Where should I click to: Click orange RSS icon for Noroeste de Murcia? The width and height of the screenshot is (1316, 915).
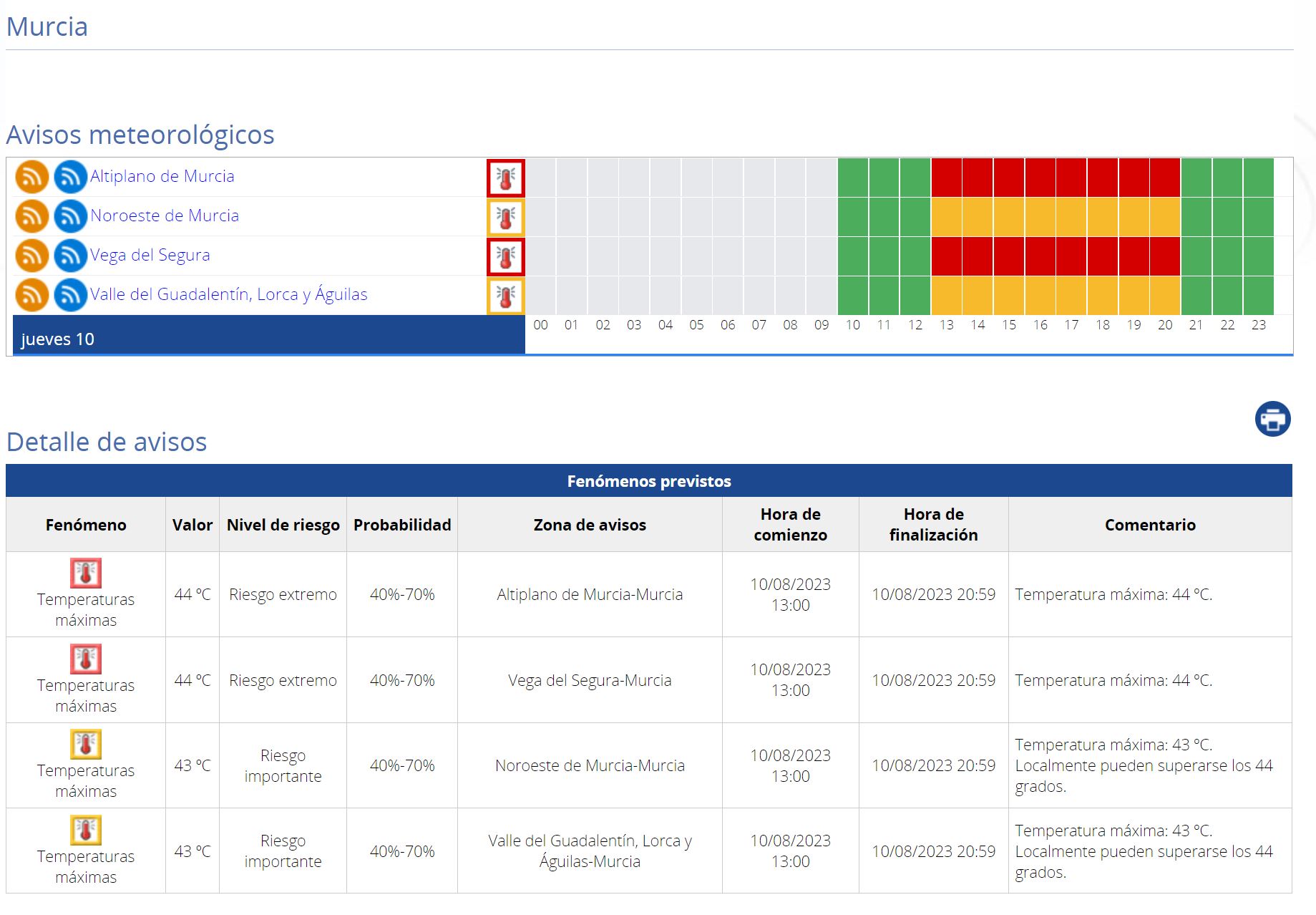(x=32, y=216)
